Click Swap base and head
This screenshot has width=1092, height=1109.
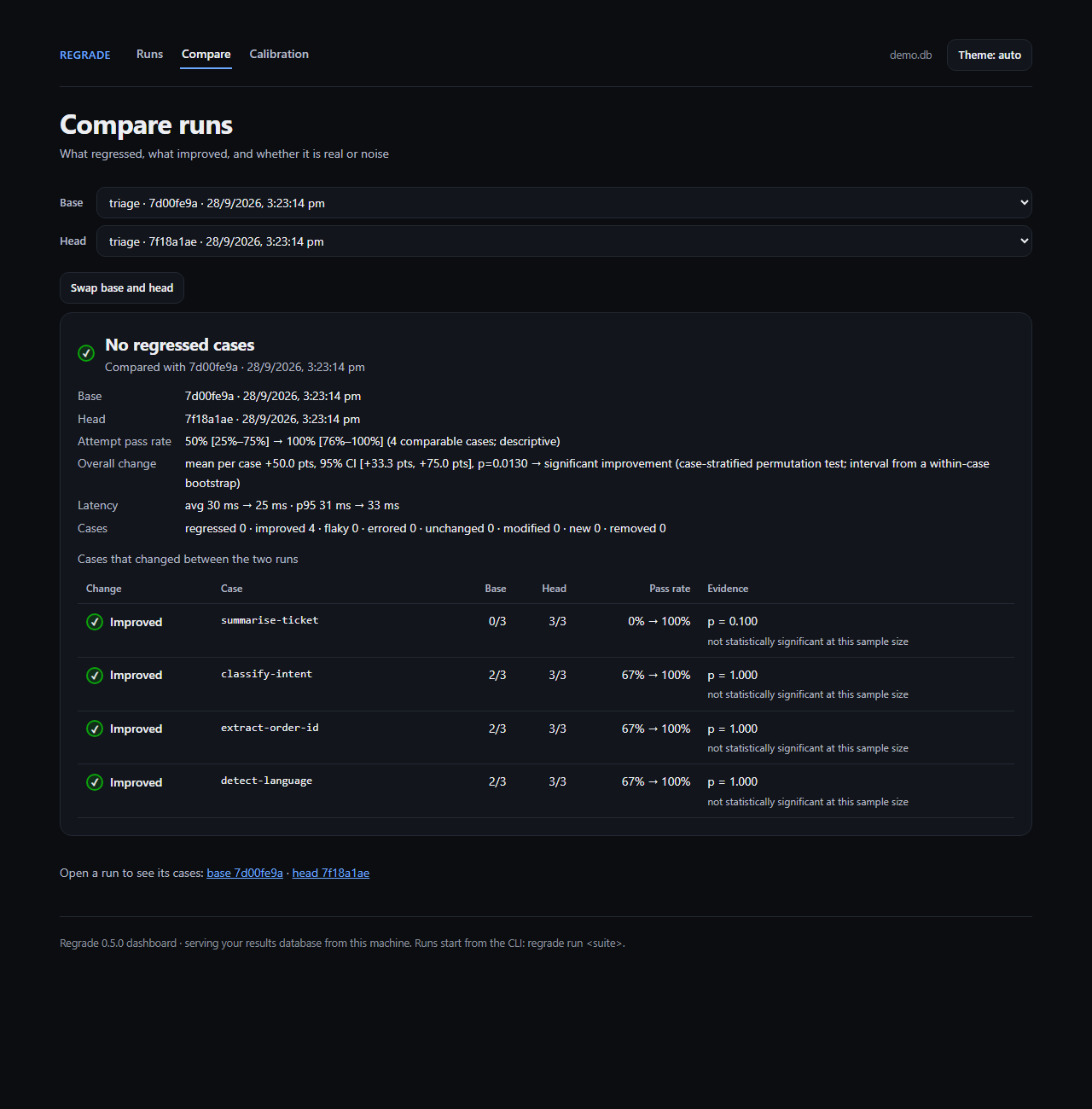(122, 287)
